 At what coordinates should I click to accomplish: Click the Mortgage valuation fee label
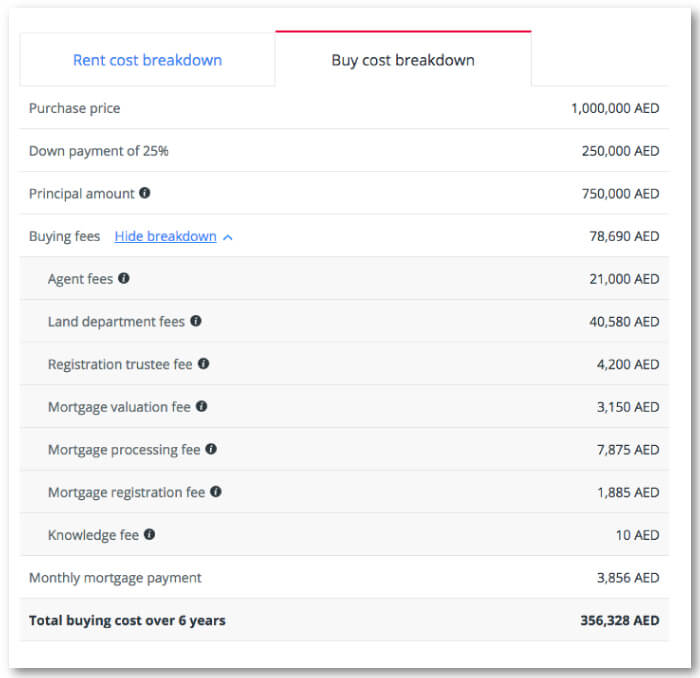[119, 407]
